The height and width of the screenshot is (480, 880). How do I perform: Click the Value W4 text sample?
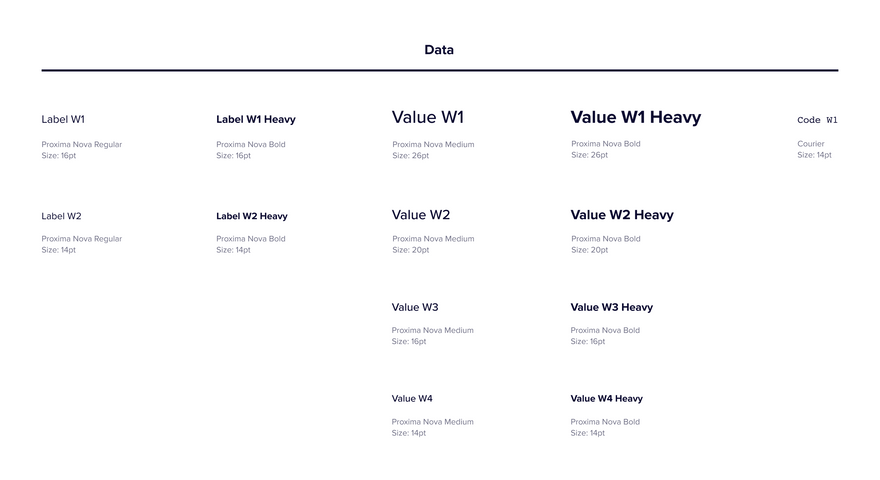pyautogui.click(x=412, y=399)
